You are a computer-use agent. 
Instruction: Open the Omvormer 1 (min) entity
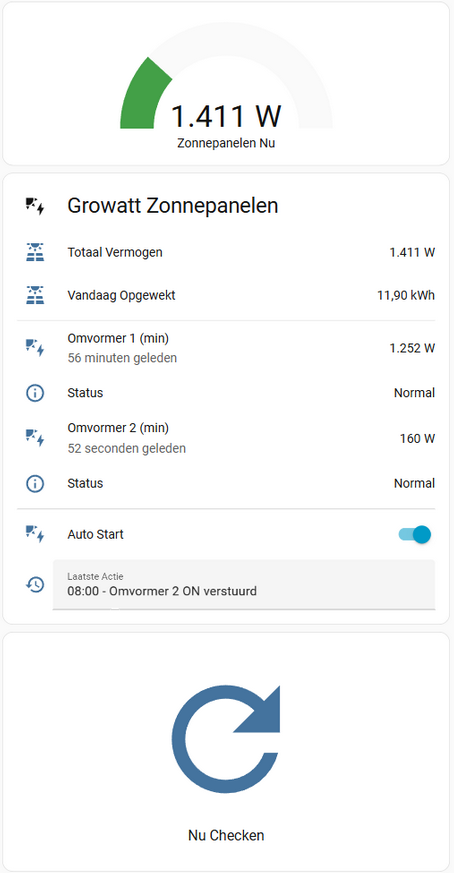point(118,338)
